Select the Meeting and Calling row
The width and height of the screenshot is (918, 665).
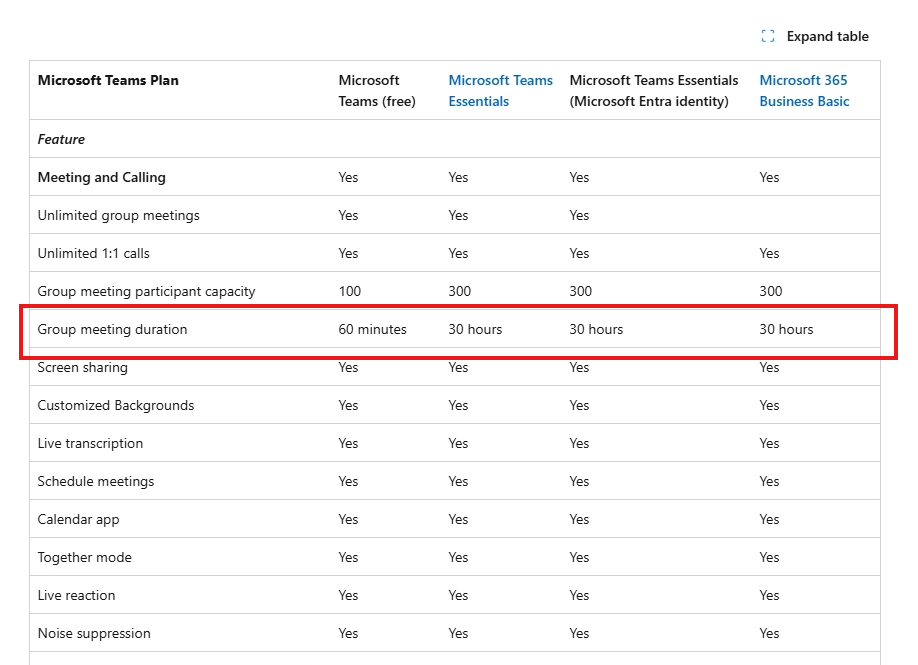[101, 177]
